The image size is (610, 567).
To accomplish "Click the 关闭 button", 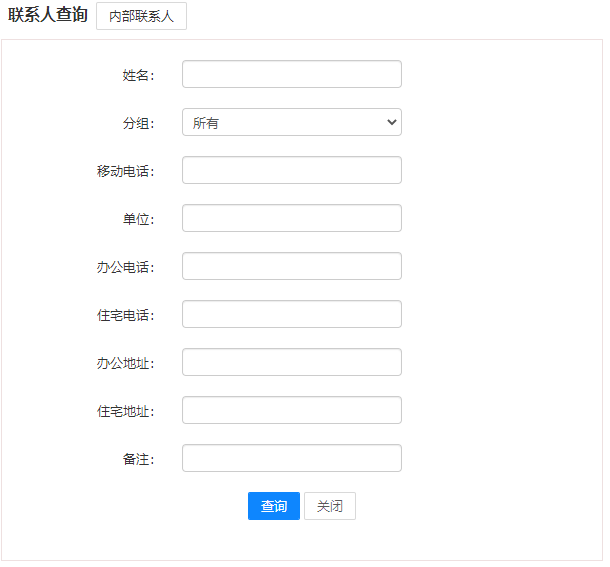I will pos(329,507).
